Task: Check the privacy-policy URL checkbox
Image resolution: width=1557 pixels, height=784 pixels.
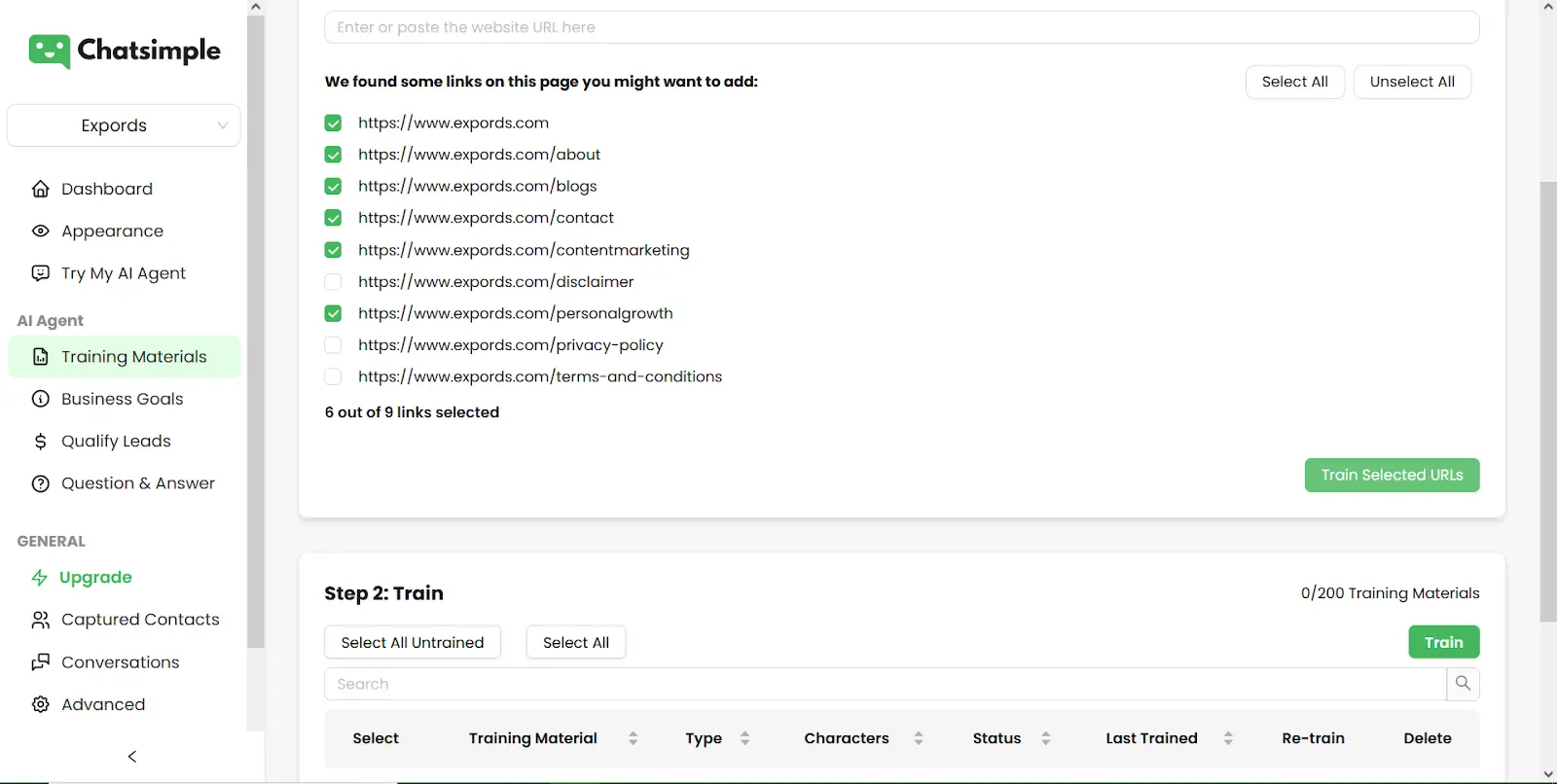Action: [x=333, y=345]
